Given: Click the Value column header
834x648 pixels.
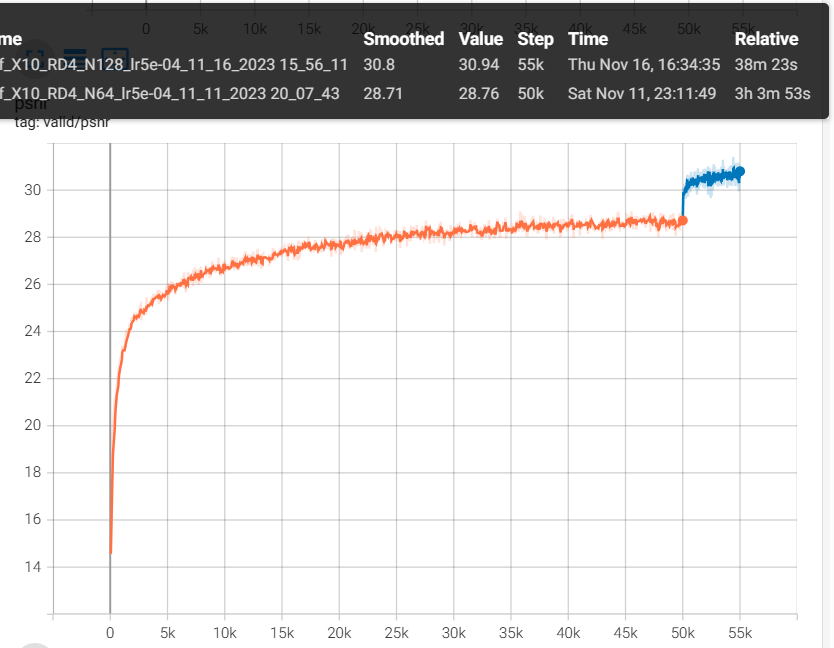Looking at the screenshot, I should point(480,39).
